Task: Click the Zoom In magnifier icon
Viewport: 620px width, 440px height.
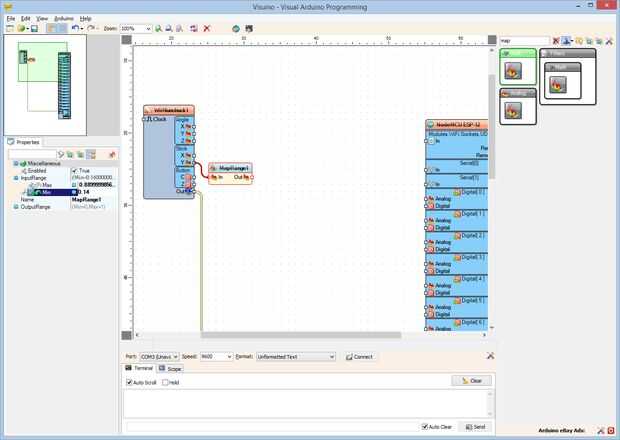Action: point(159,28)
